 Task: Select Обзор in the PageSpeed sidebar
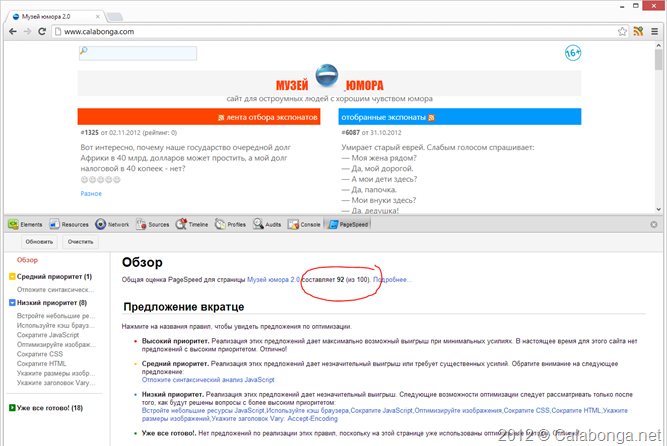27,260
